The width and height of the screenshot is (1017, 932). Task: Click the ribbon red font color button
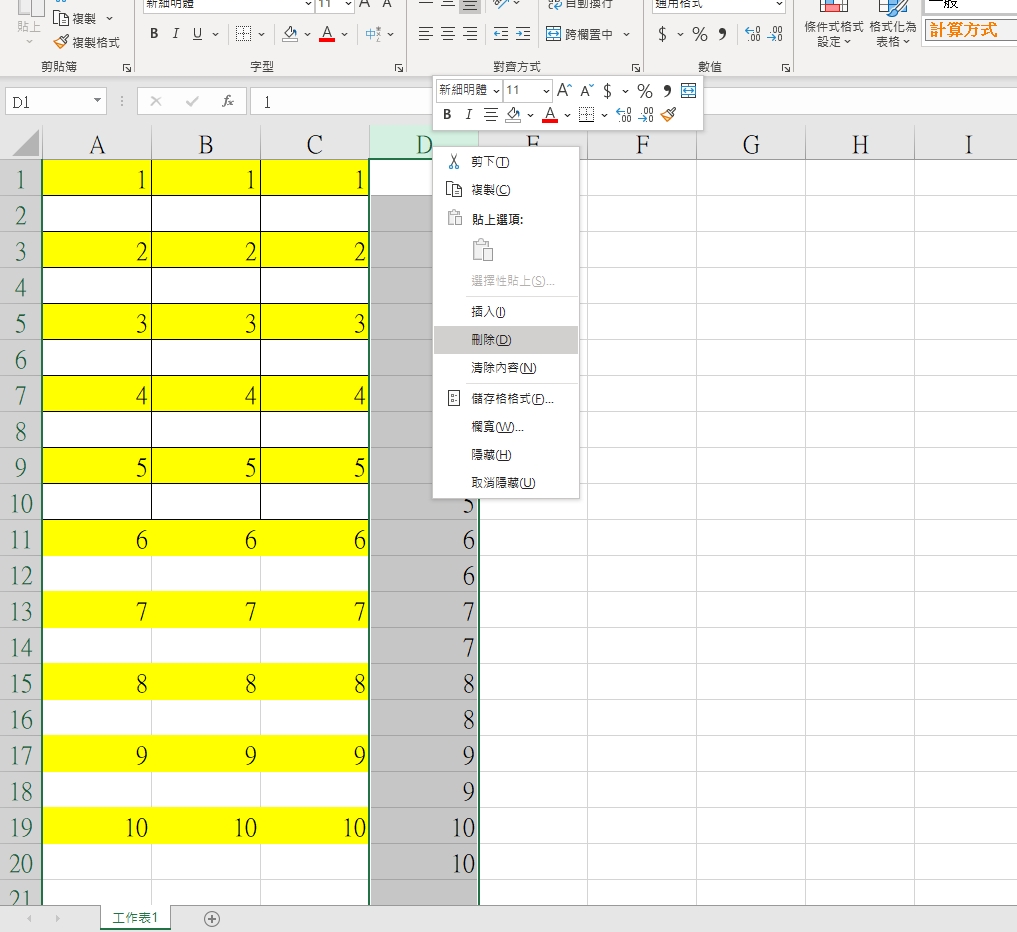327,34
